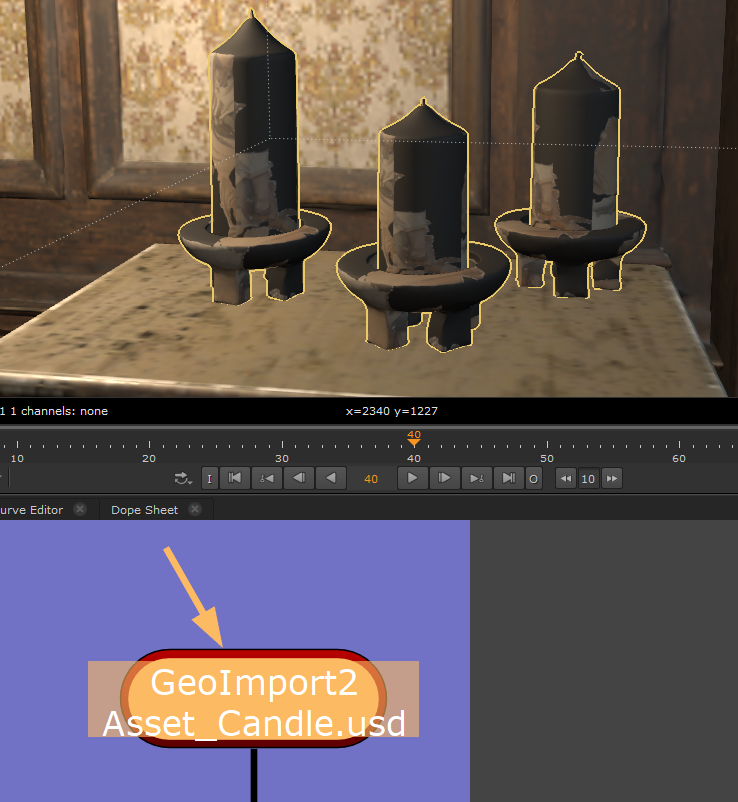Go to previous keyframe

pyautogui.click(x=266, y=479)
